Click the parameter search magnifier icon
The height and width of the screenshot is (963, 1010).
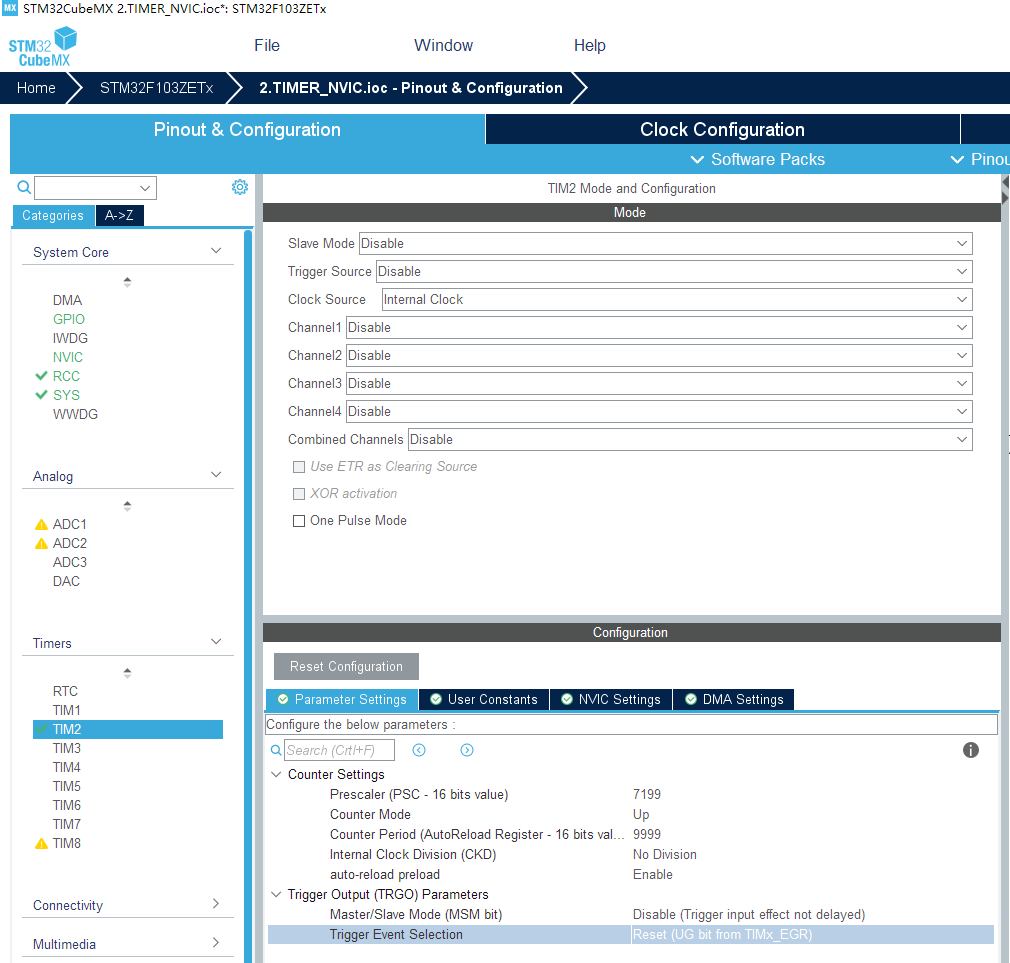coord(276,750)
